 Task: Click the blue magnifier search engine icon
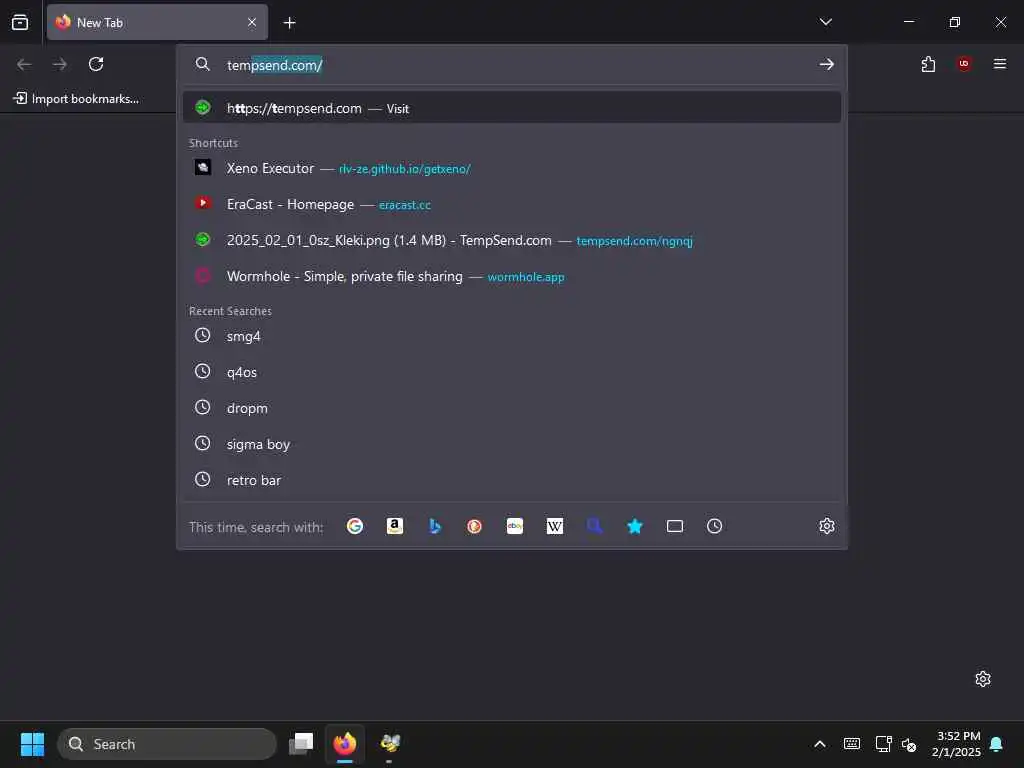594,526
